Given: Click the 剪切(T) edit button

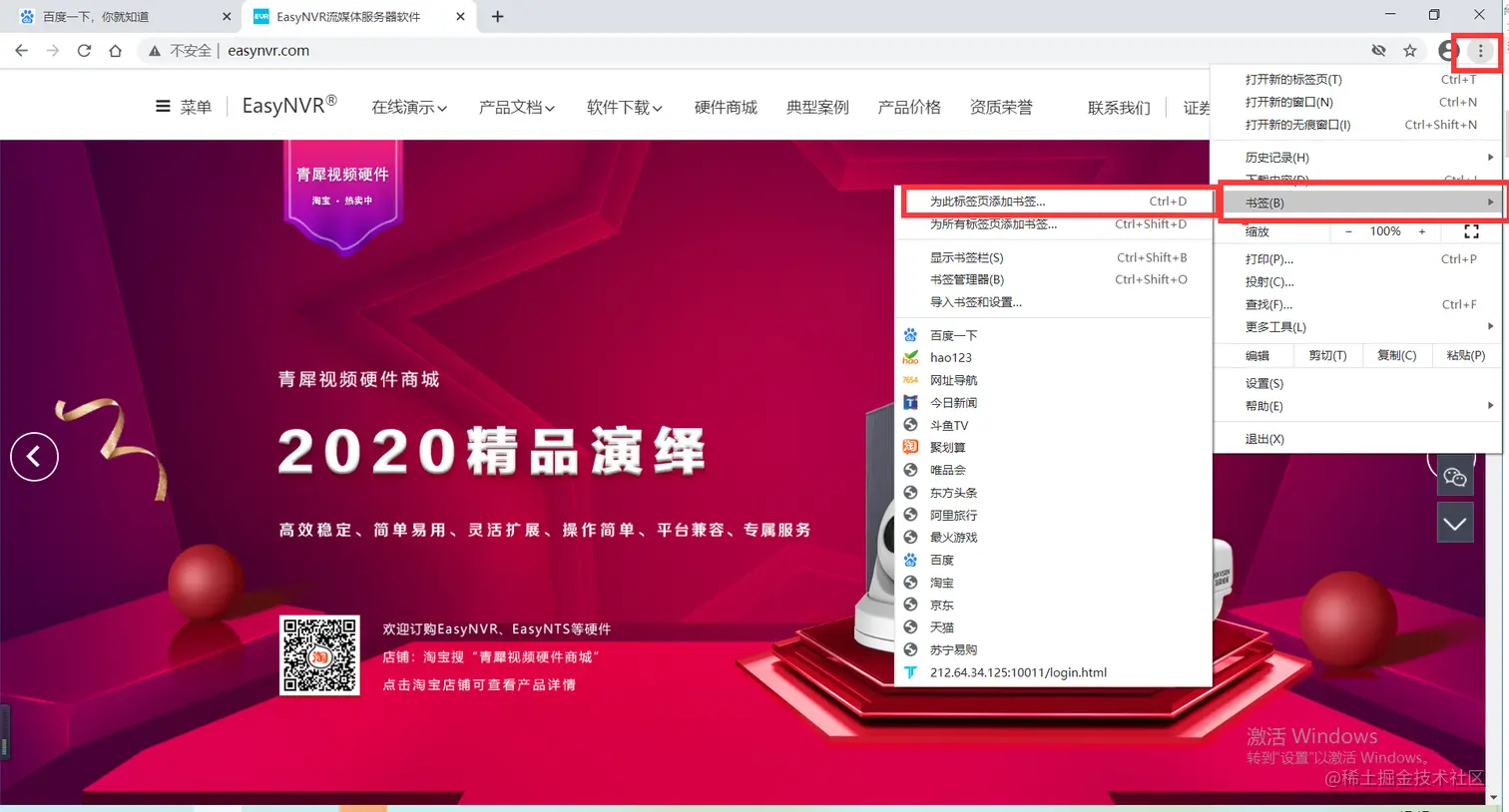Looking at the screenshot, I should (1327, 356).
